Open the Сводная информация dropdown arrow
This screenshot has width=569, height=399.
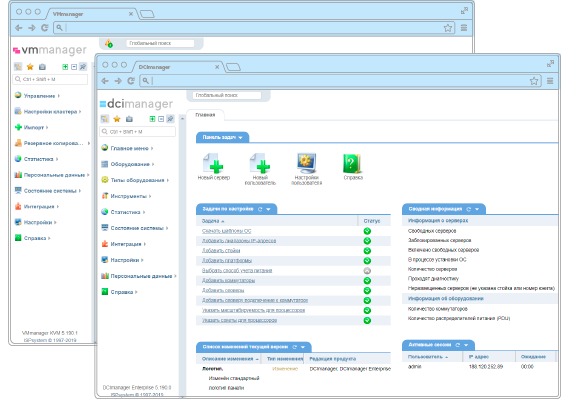coord(477,209)
